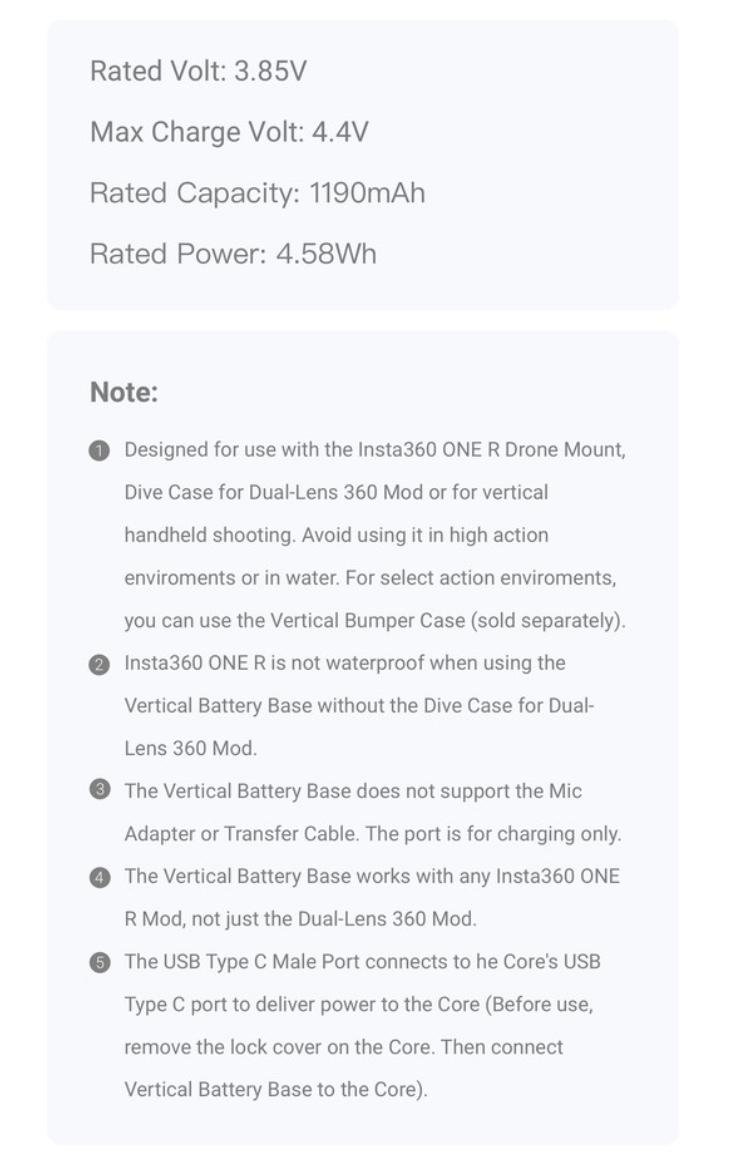The height and width of the screenshot is (1175, 729).
Task: Click the number 2 bullet icon
Action: pyautogui.click(x=99, y=665)
